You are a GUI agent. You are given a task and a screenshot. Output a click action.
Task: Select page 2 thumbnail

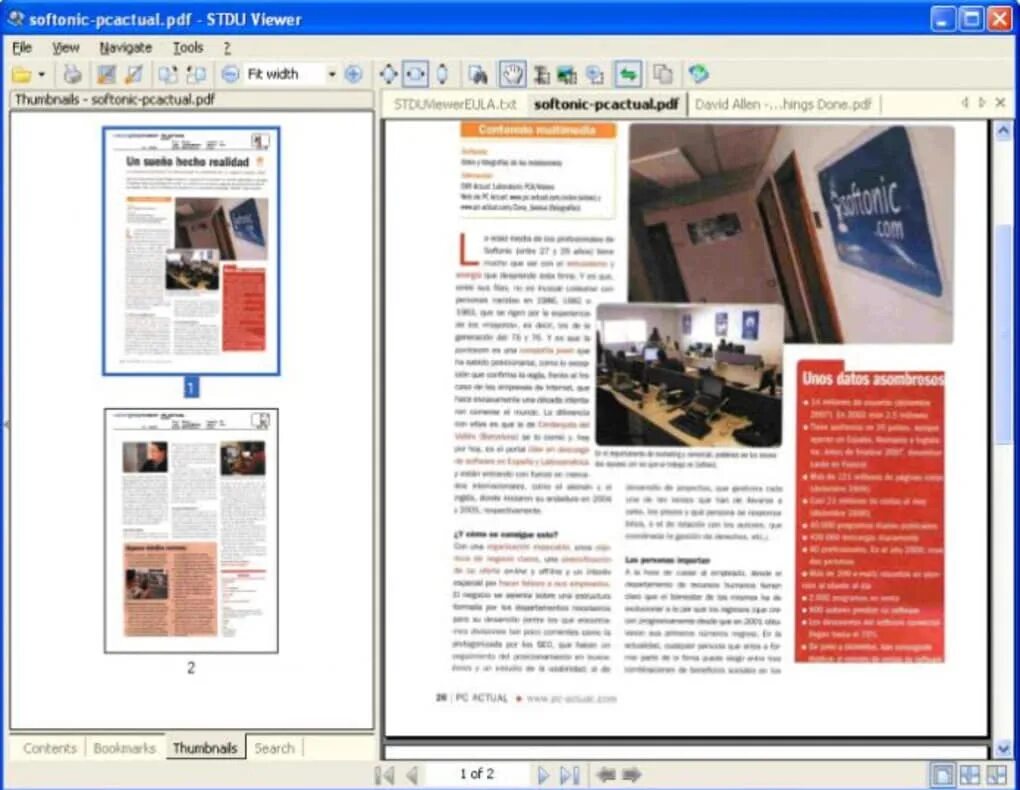(x=191, y=531)
